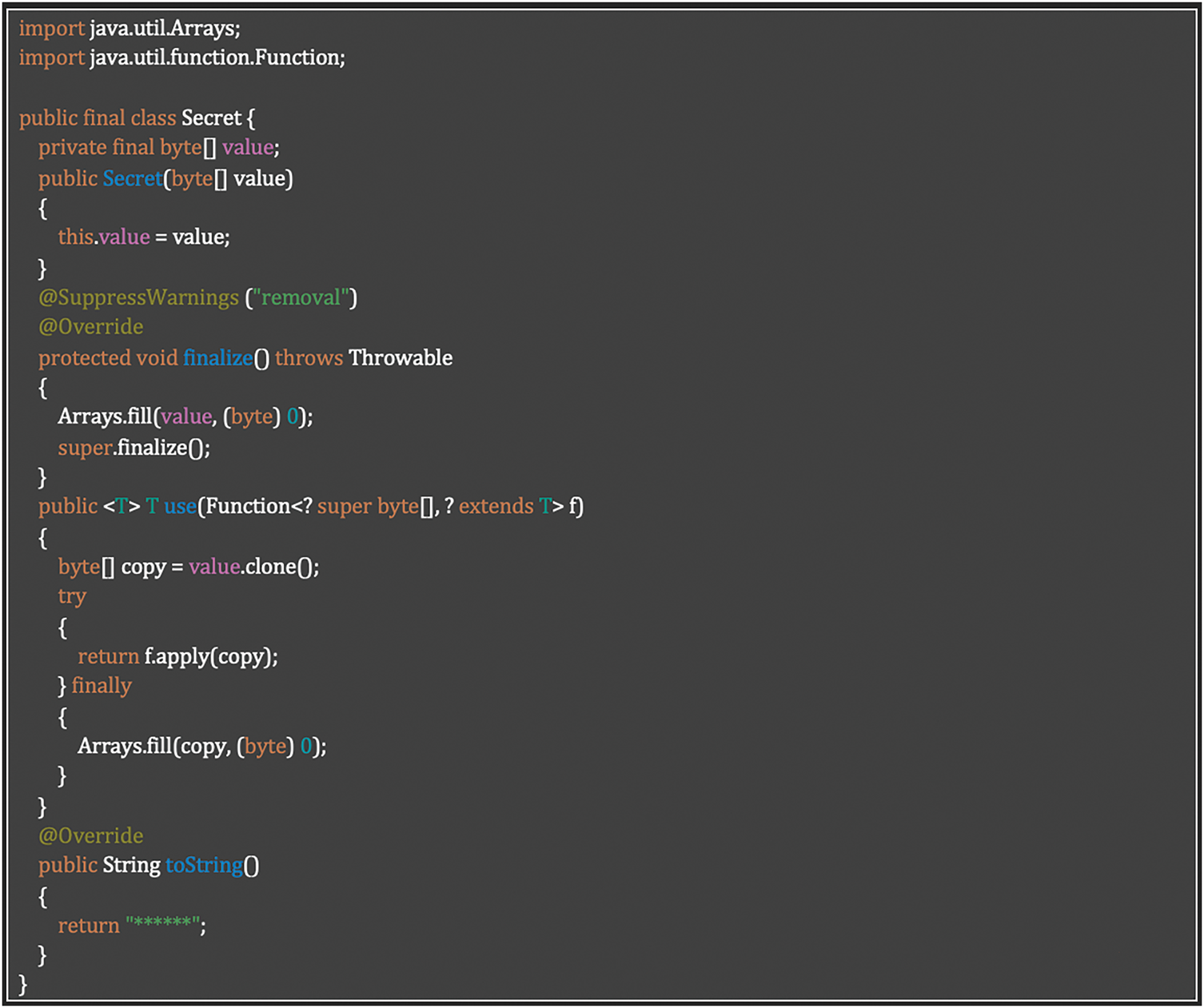The height and width of the screenshot is (1008, 1204).
Task: Click the Arrays.fill(value, (byte) 0) statement
Action: 185,417
